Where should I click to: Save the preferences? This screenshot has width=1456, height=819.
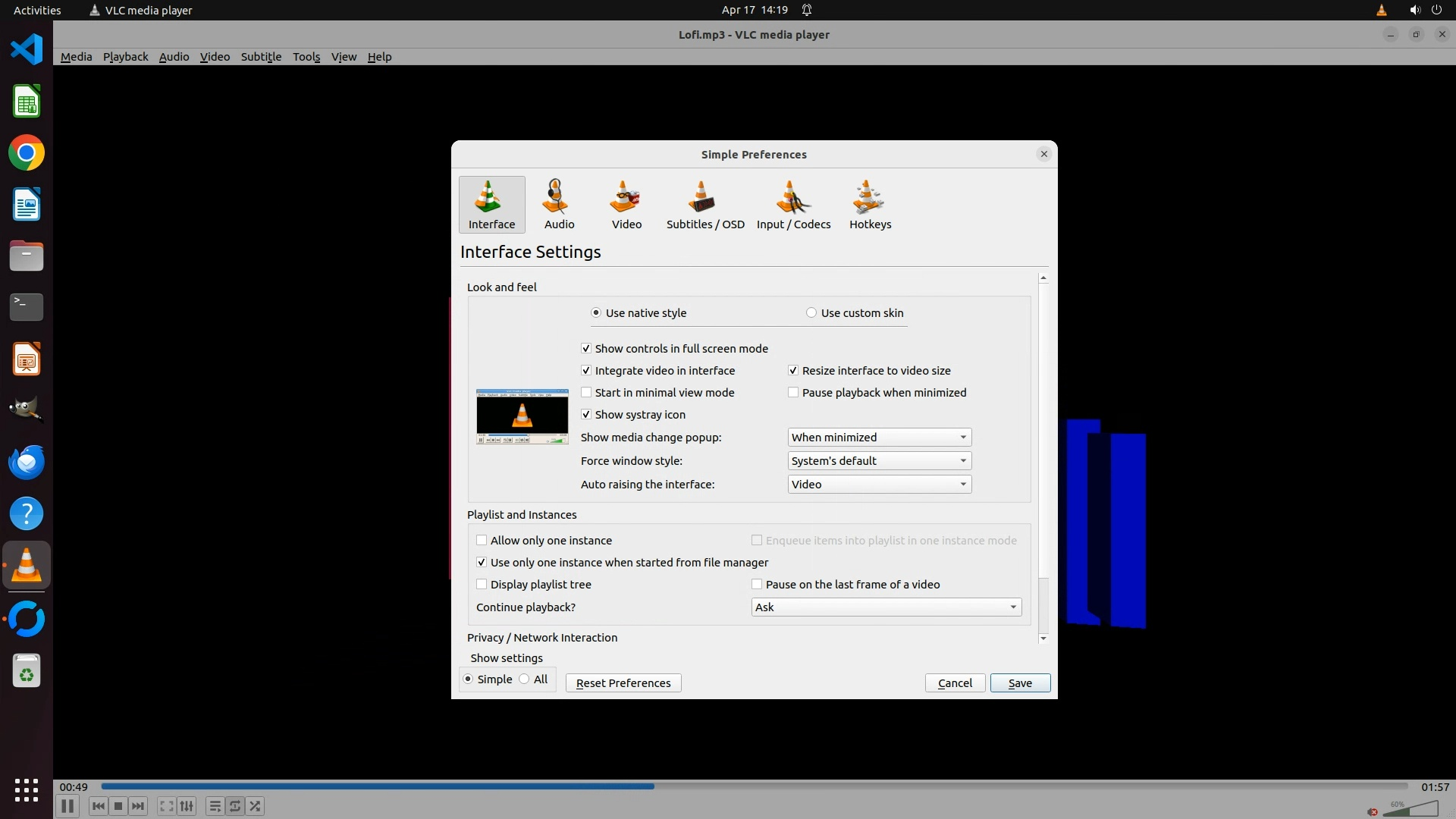click(1019, 683)
